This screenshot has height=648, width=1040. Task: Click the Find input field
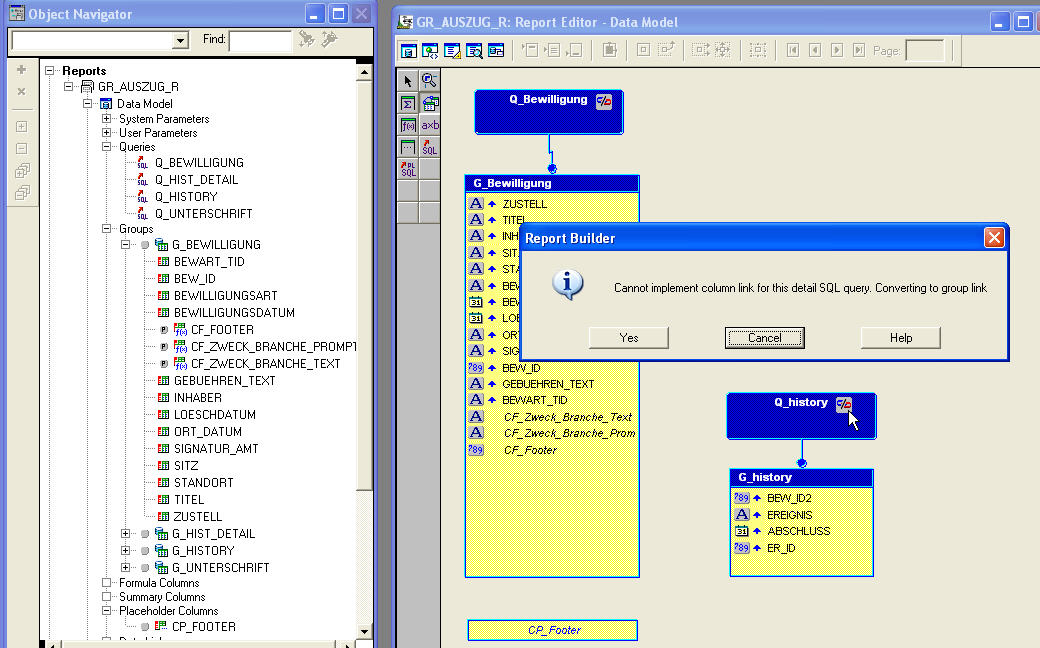[260, 40]
